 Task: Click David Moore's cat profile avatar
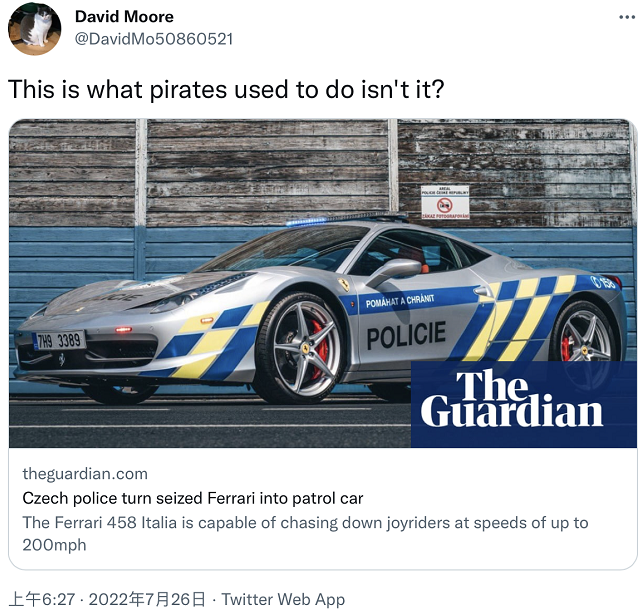click(x=34, y=29)
